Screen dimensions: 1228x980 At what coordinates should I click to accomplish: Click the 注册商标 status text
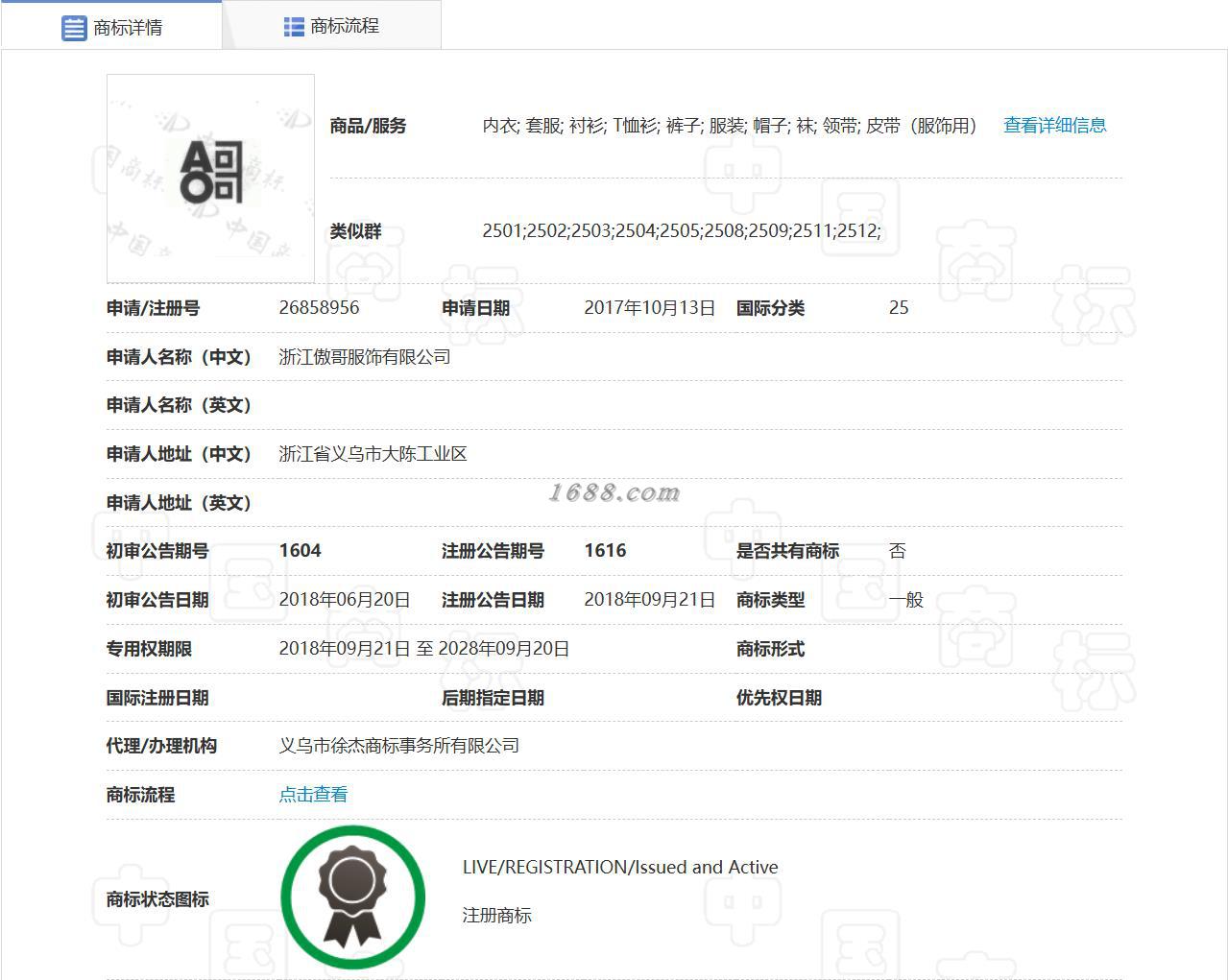497,916
